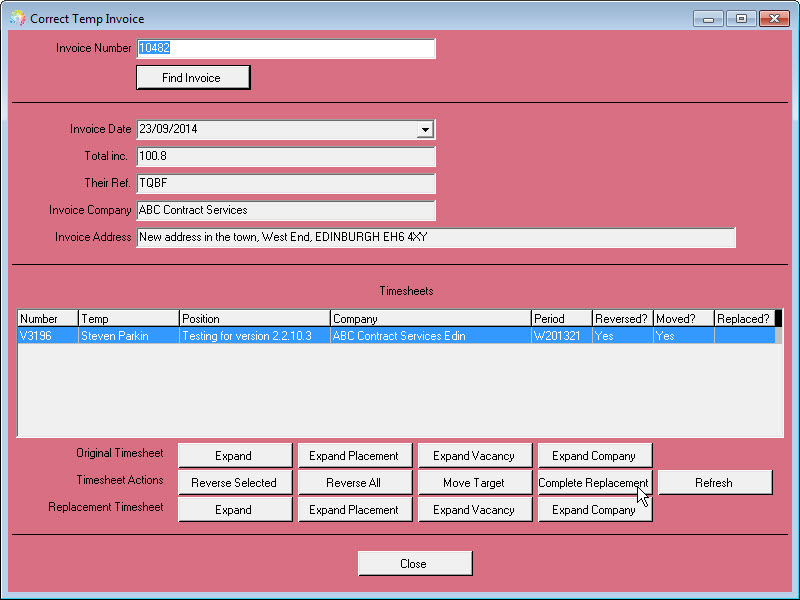The image size is (800, 600).
Task: Click Expand Vacancy for Replacement Timesheet
Action: (474, 510)
